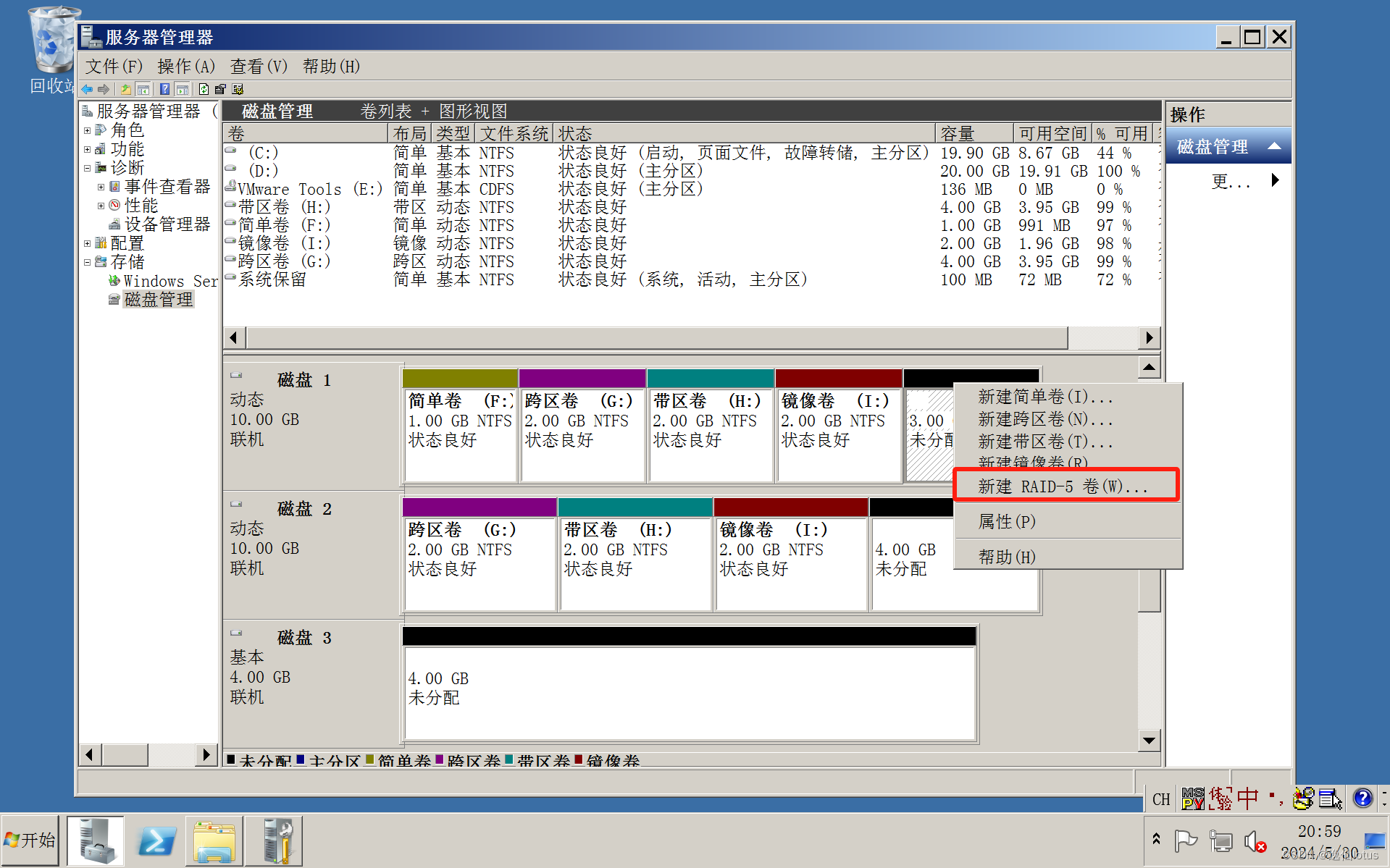Click the Chinese/English 中 mode icon
This screenshot has height=868, width=1390.
coord(1247,799)
